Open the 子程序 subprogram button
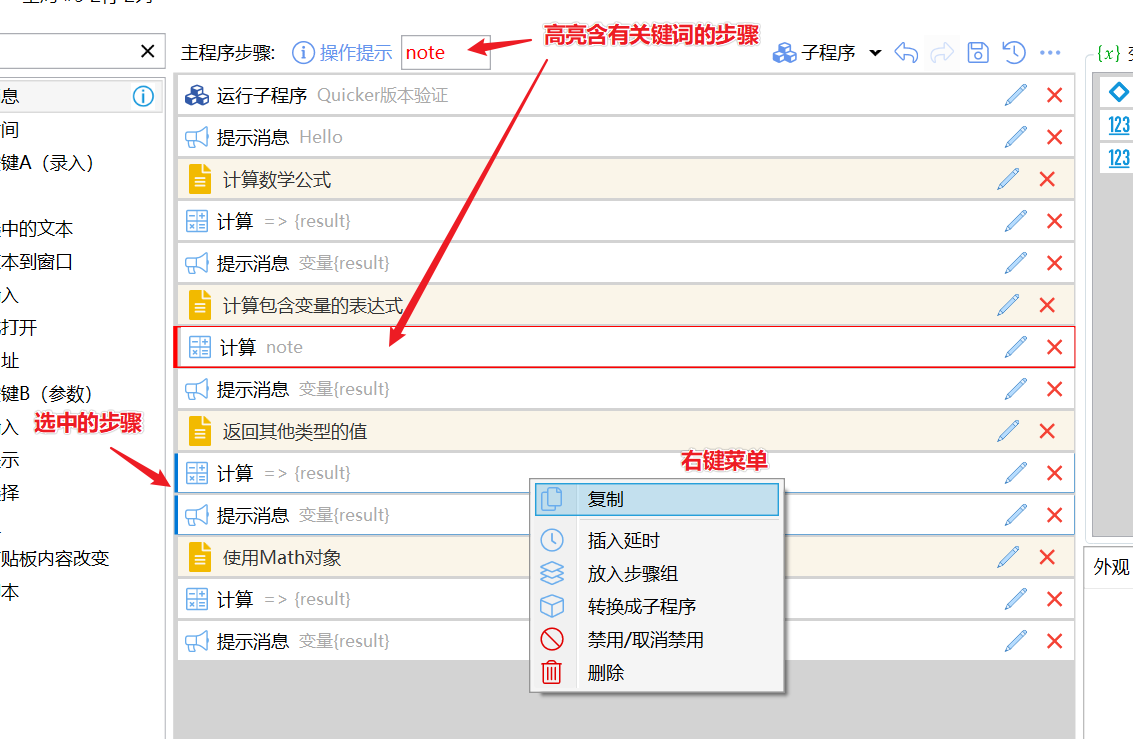Image resolution: width=1133 pixels, height=739 pixels. 814,53
